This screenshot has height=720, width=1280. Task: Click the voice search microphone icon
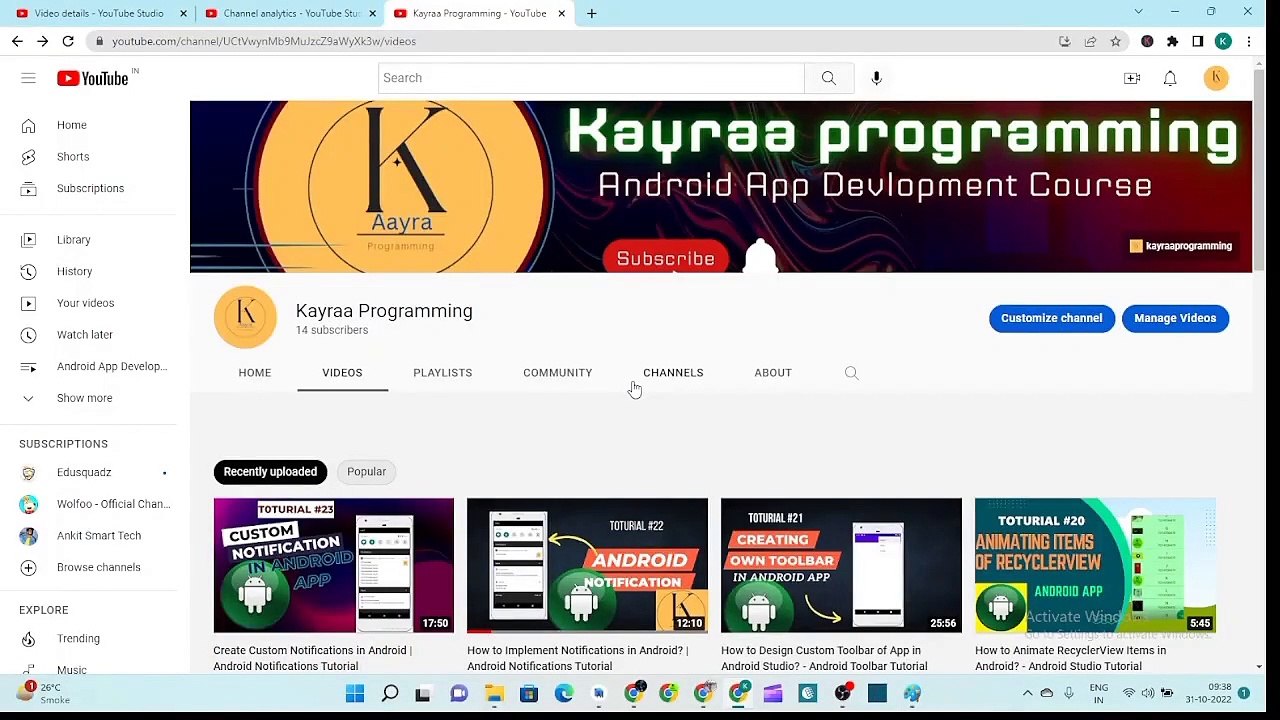[876, 78]
